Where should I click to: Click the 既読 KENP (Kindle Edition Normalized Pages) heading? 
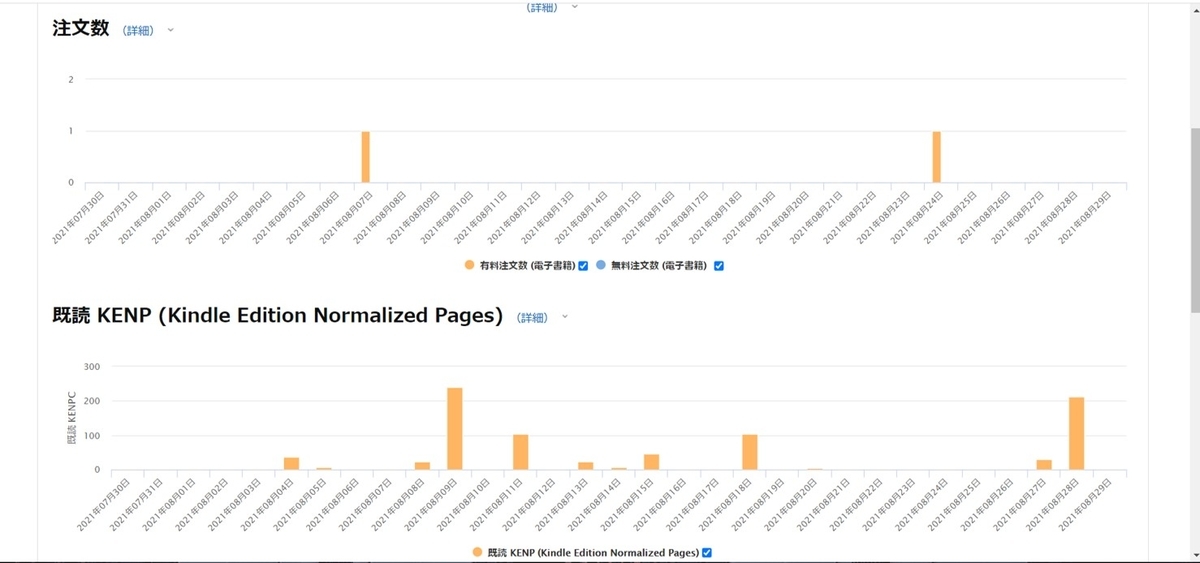pyautogui.click(x=277, y=316)
